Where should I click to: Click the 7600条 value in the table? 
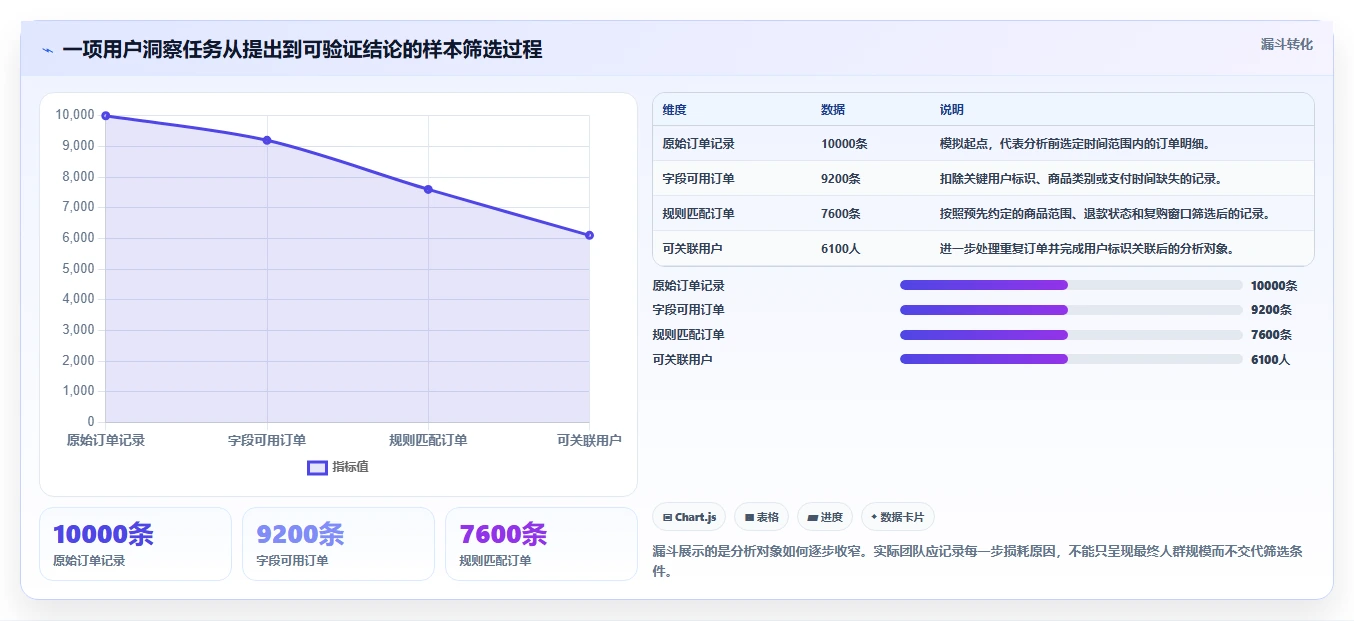pyautogui.click(x=841, y=214)
